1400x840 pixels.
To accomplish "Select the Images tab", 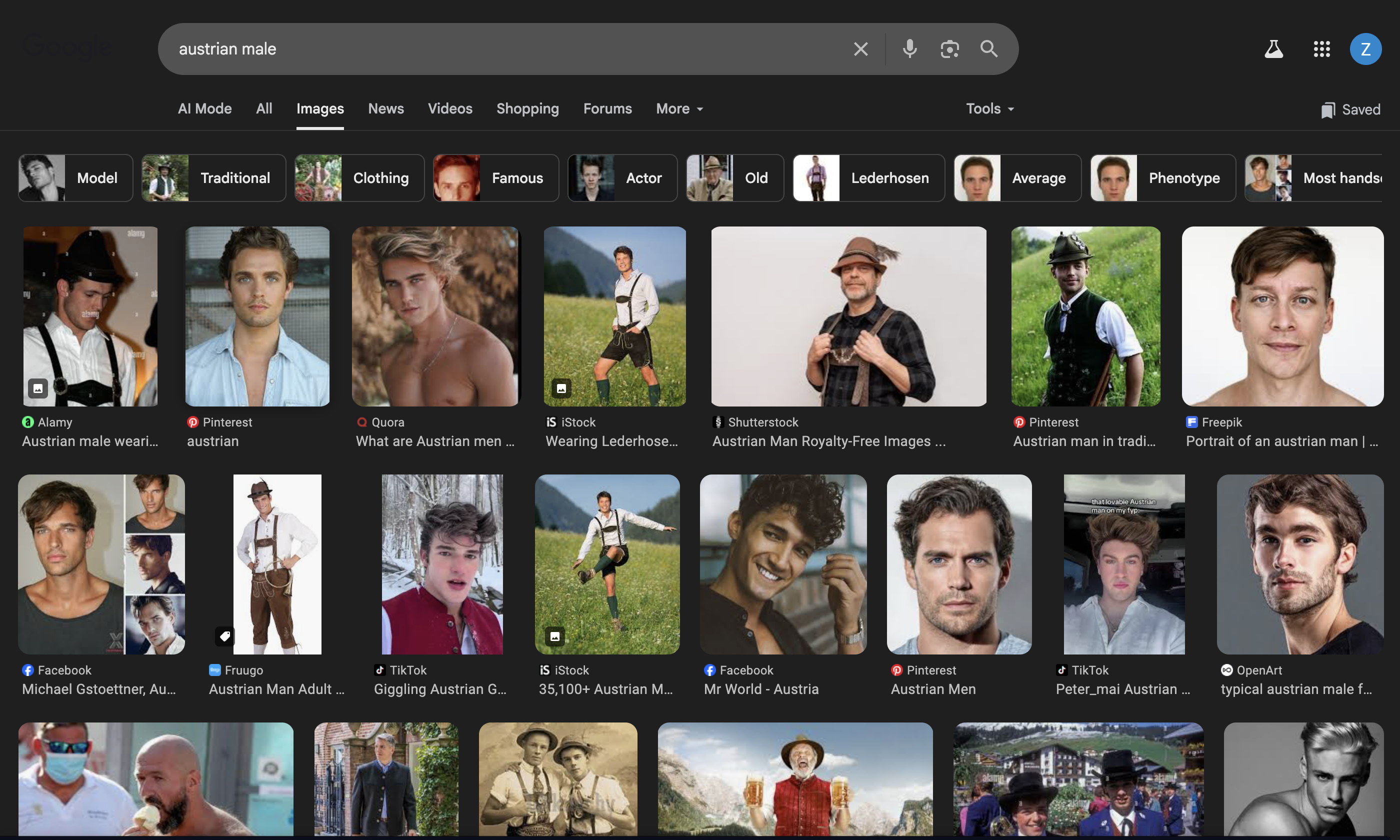I will click(319, 108).
